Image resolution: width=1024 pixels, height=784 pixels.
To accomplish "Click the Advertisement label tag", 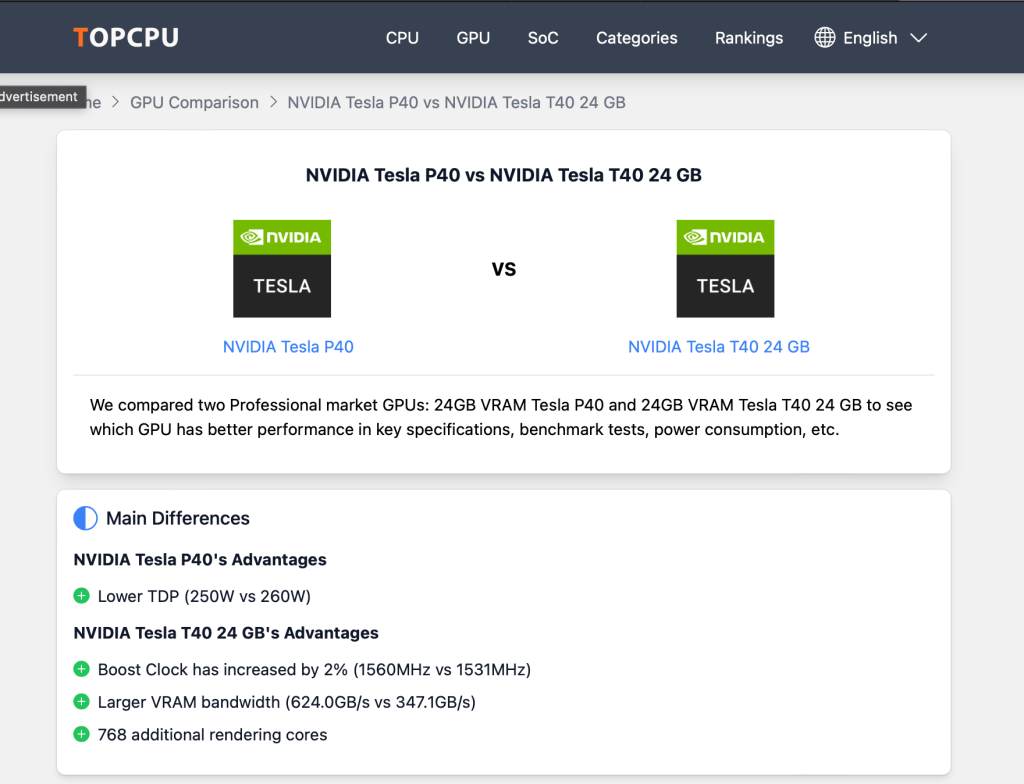I will [39, 97].
